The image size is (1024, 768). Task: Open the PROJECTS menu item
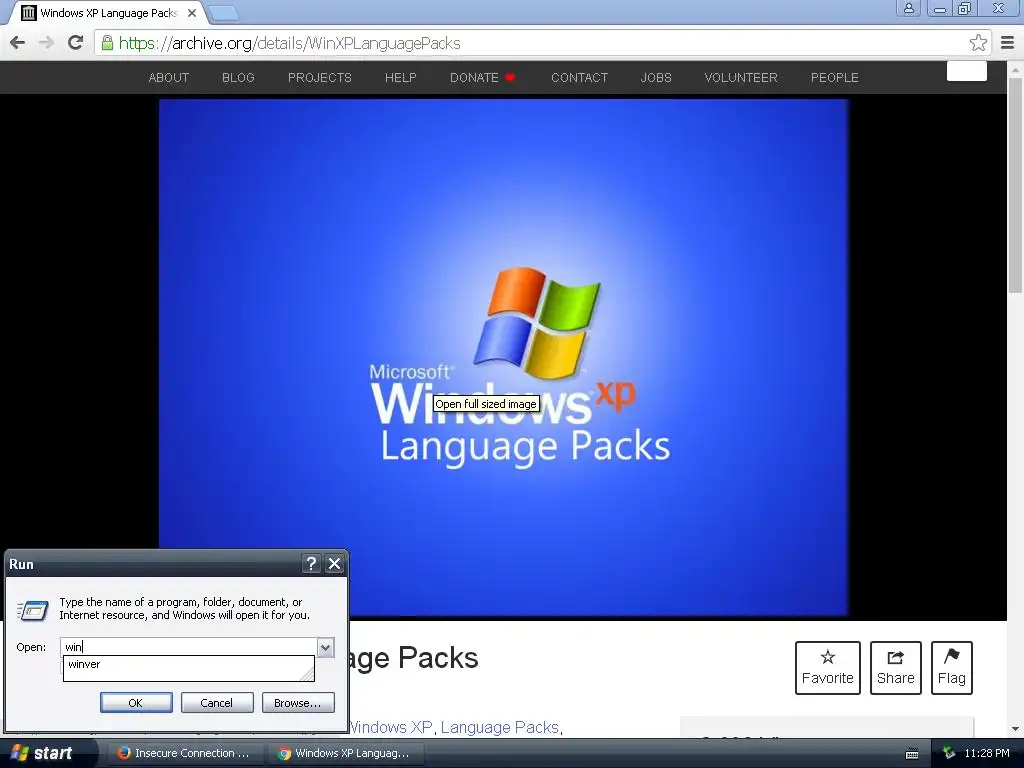click(319, 78)
